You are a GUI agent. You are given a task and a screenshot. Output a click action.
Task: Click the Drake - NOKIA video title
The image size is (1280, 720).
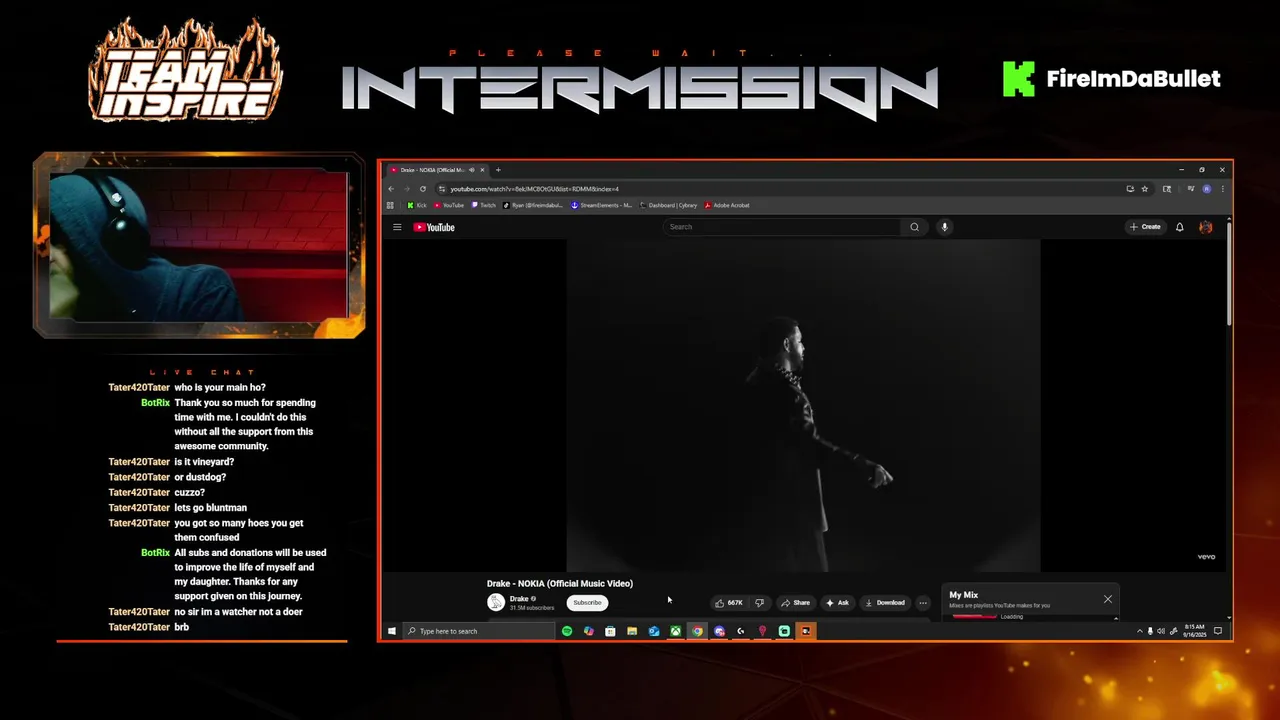(x=560, y=583)
